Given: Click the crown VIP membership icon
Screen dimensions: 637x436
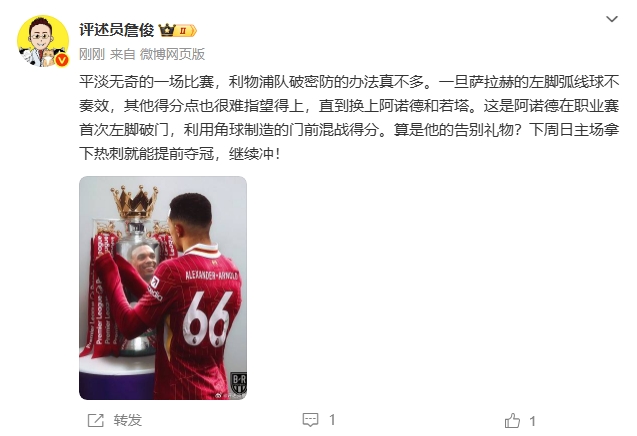Looking at the screenshot, I should [x=167, y=30].
